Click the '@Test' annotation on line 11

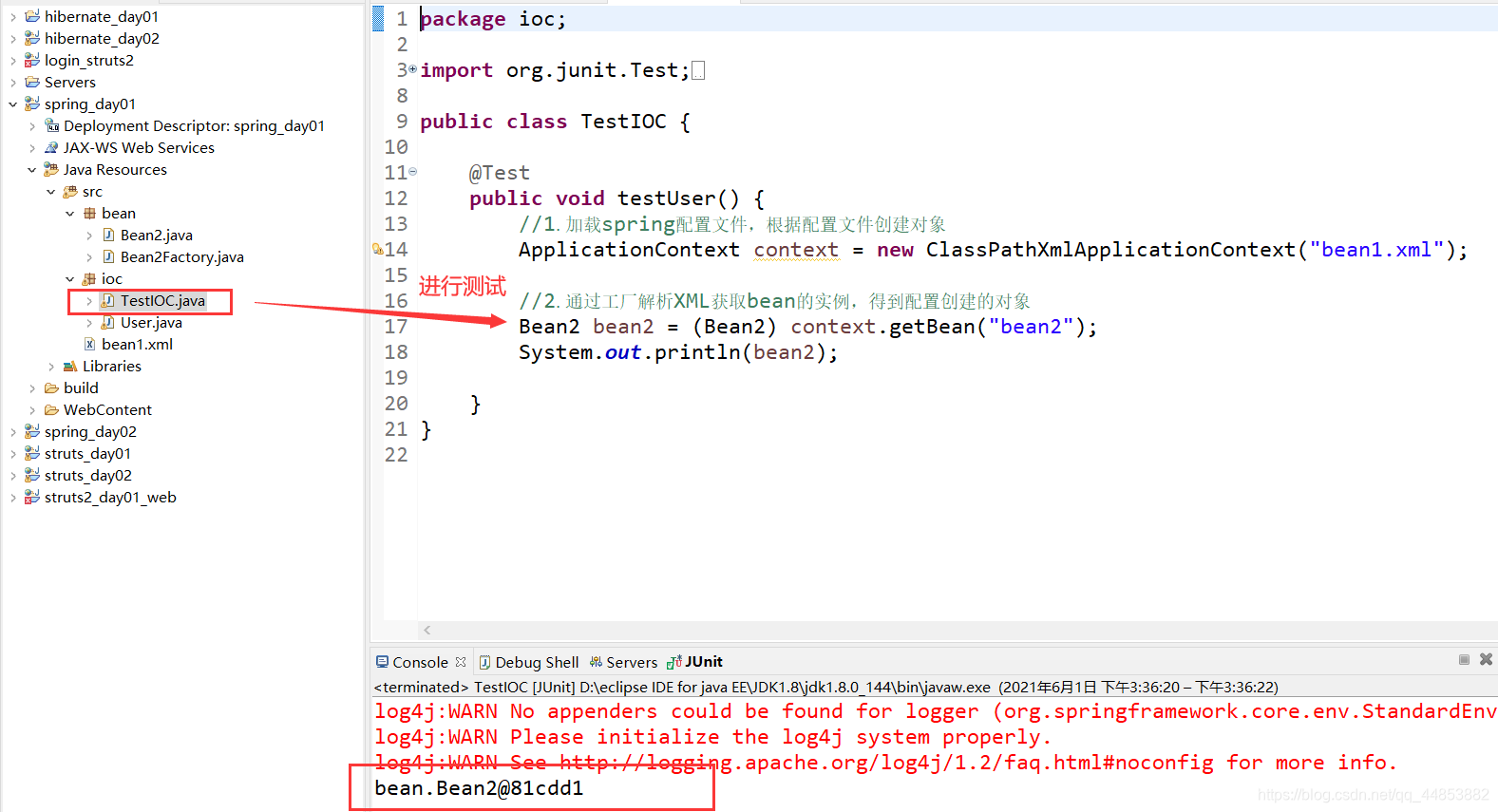coord(500,173)
